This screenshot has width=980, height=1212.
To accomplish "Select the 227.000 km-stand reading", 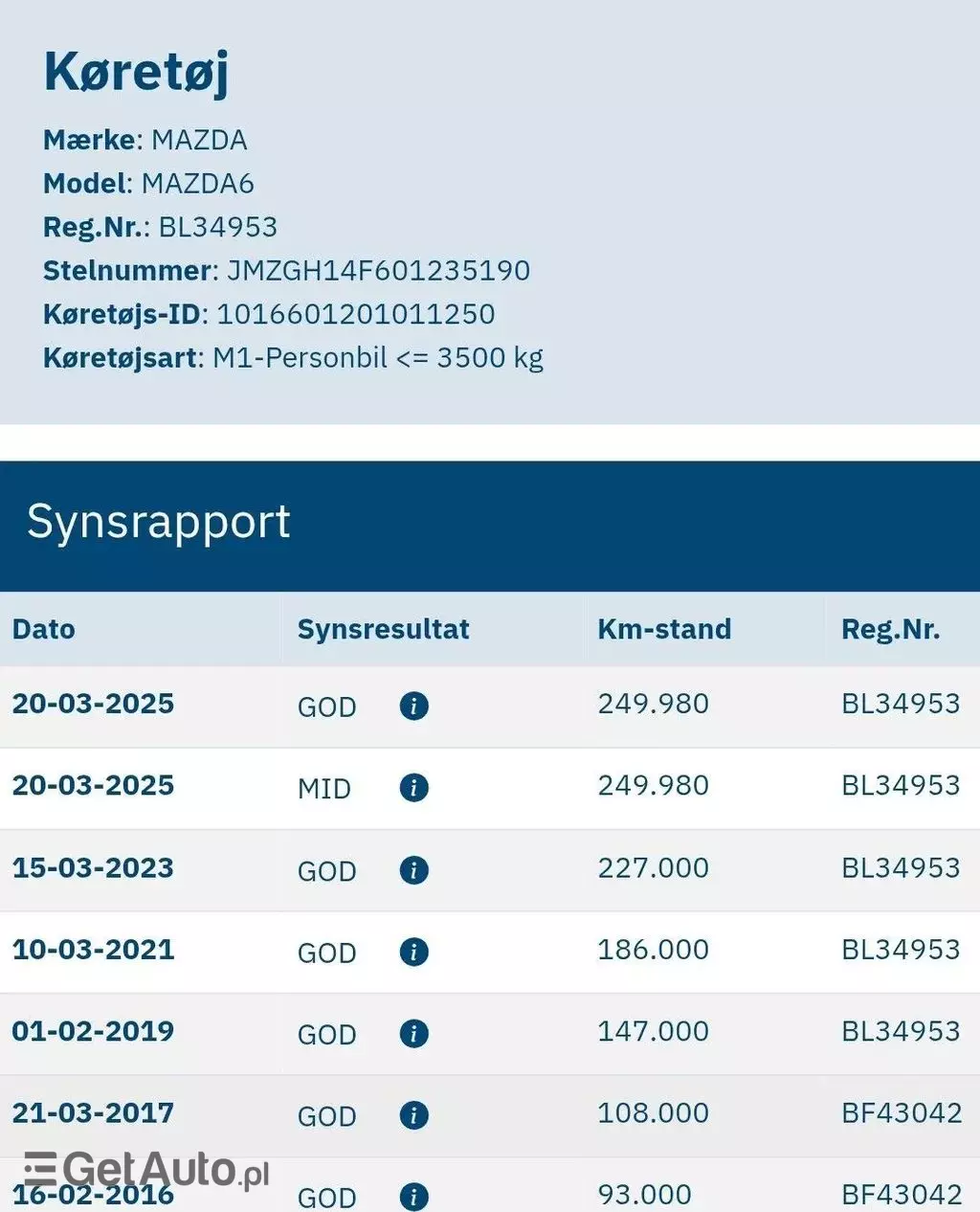I will pyautogui.click(x=653, y=868).
